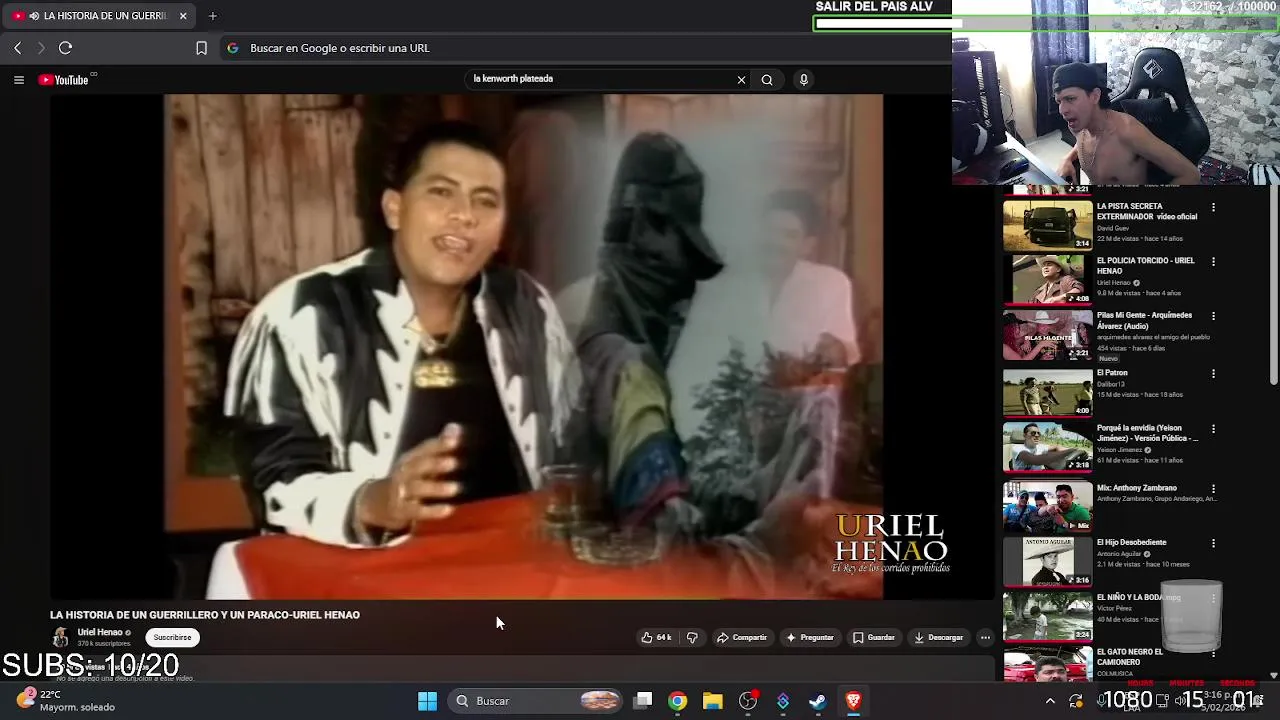Run the search with the magnifier icon
The width and height of the screenshot is (1280, 720).
pyautogui.click(x=767, y=80)
